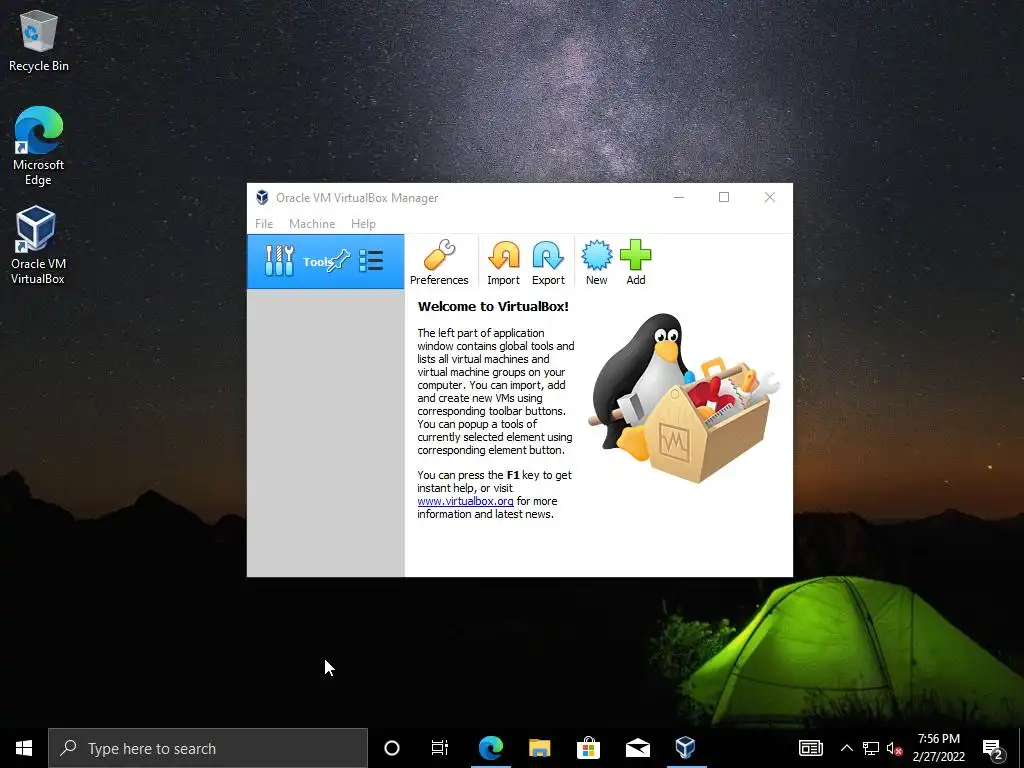Viewport: 1024px width, 768px height.
Task: Open Cortana from the taskbar
Action: pos(392,748)
